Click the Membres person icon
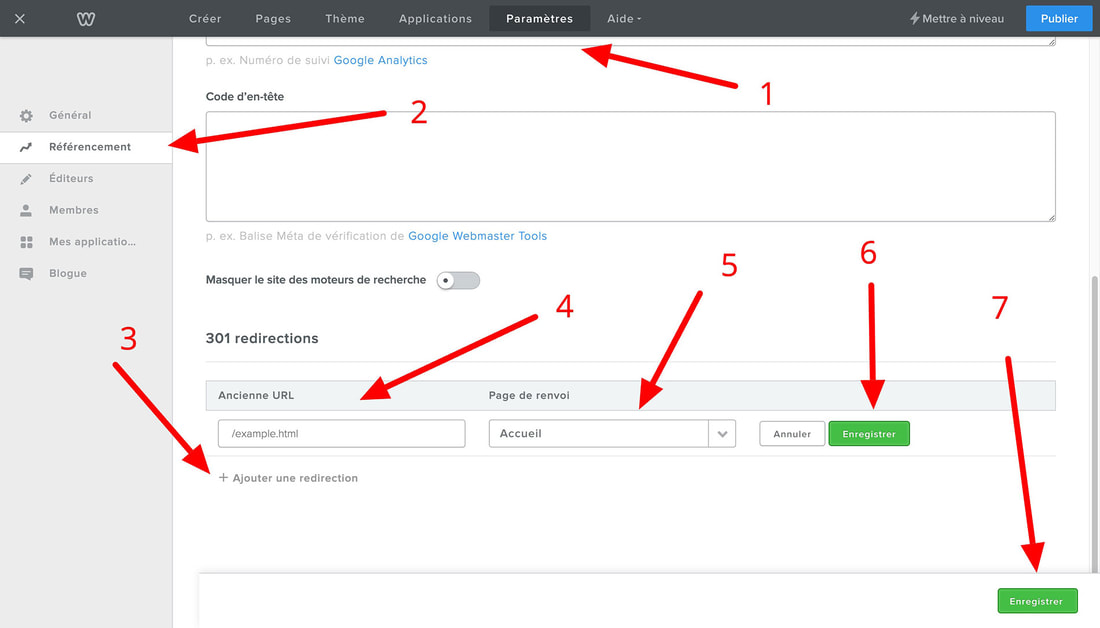1100x628 pixels. coord(27,210)
